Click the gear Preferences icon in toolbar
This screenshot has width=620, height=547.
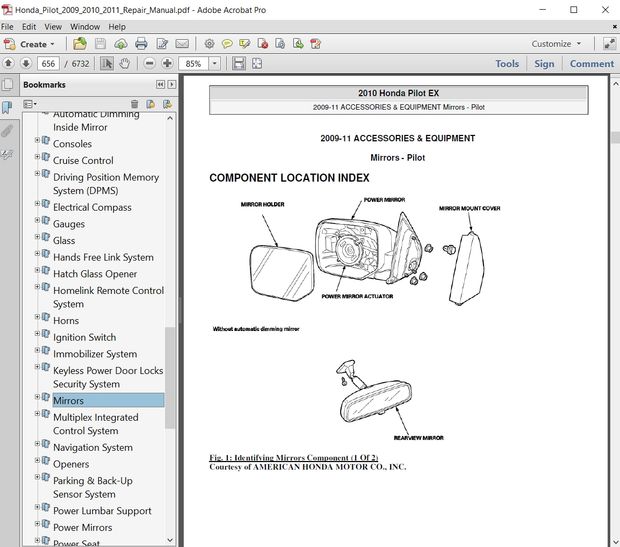click(x=209, y=44)
